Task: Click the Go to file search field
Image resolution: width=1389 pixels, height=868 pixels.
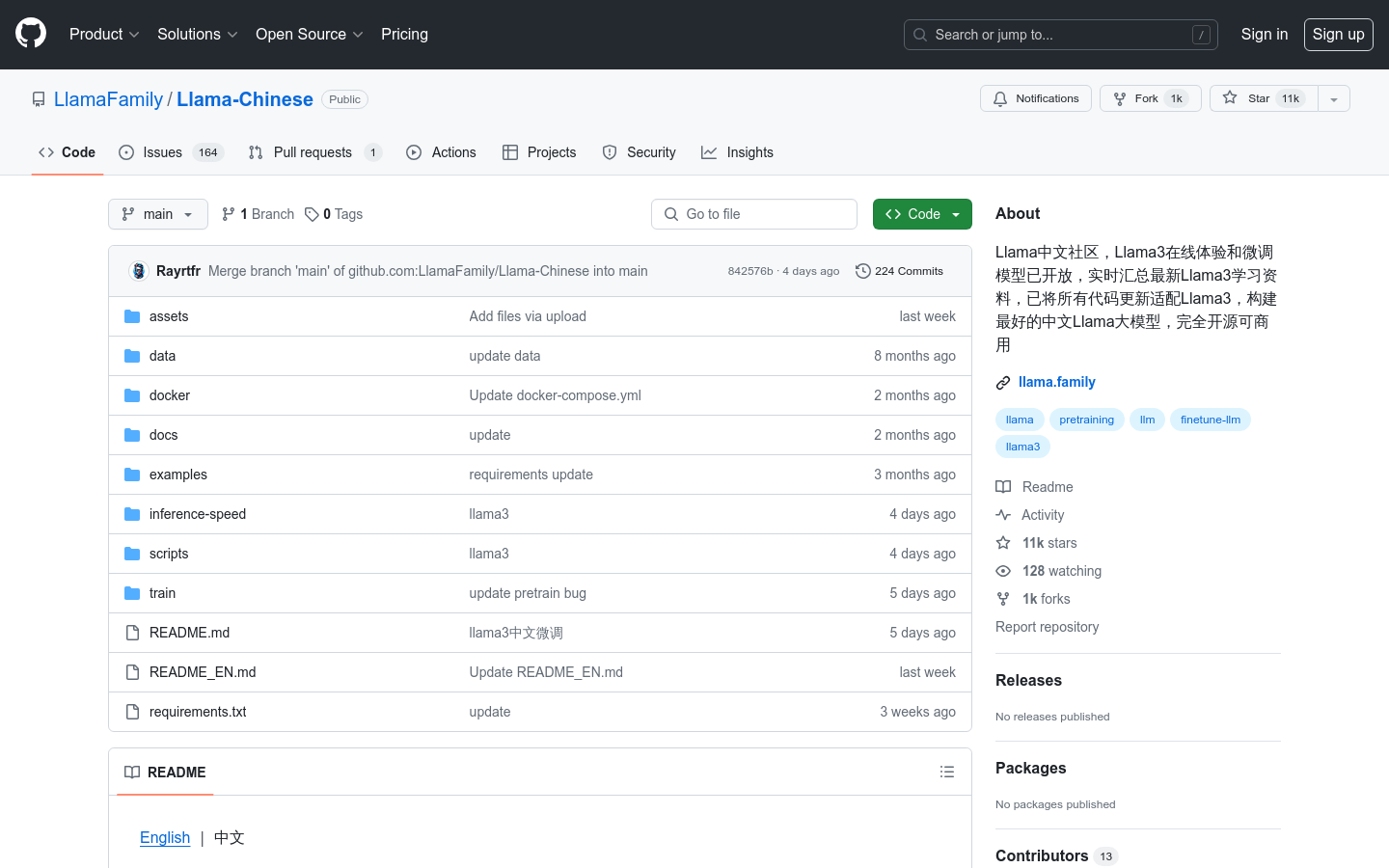Action: tap(754, 214)
